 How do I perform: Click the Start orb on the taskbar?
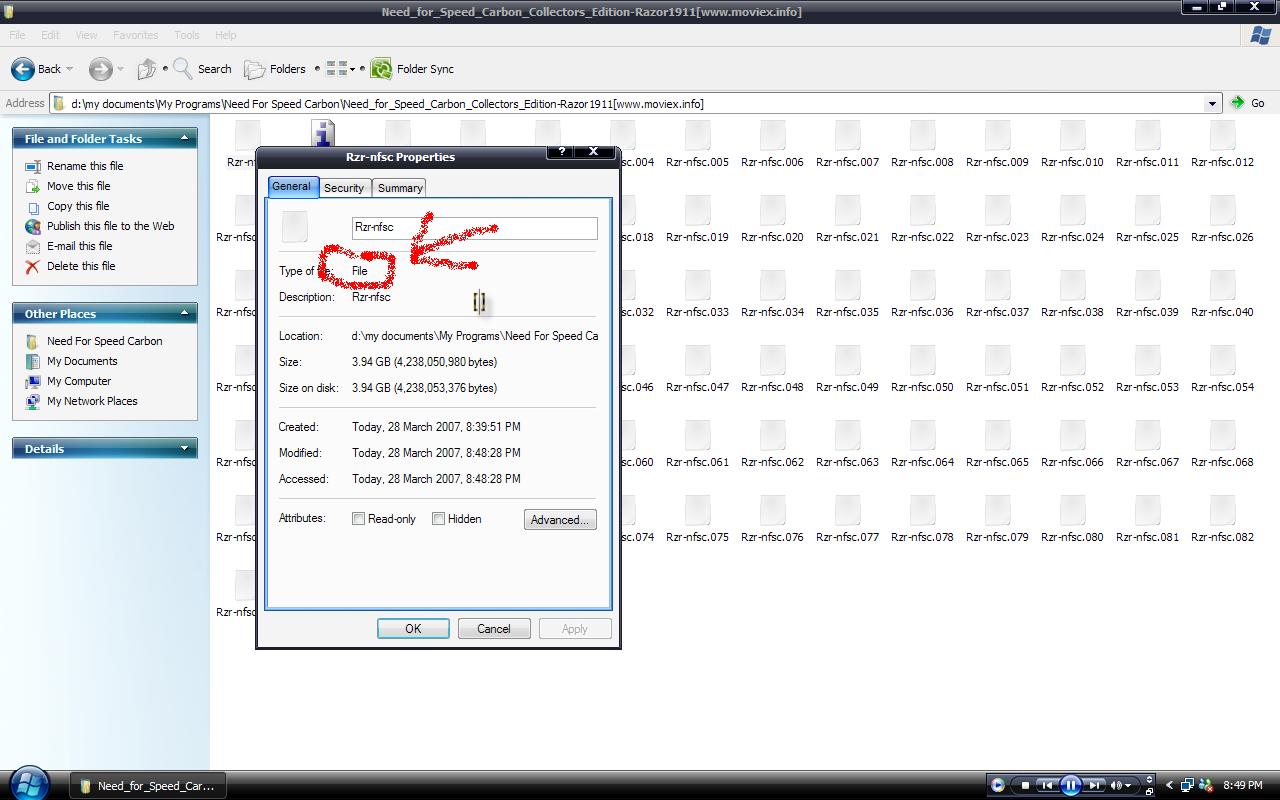(x=29, y=784)
